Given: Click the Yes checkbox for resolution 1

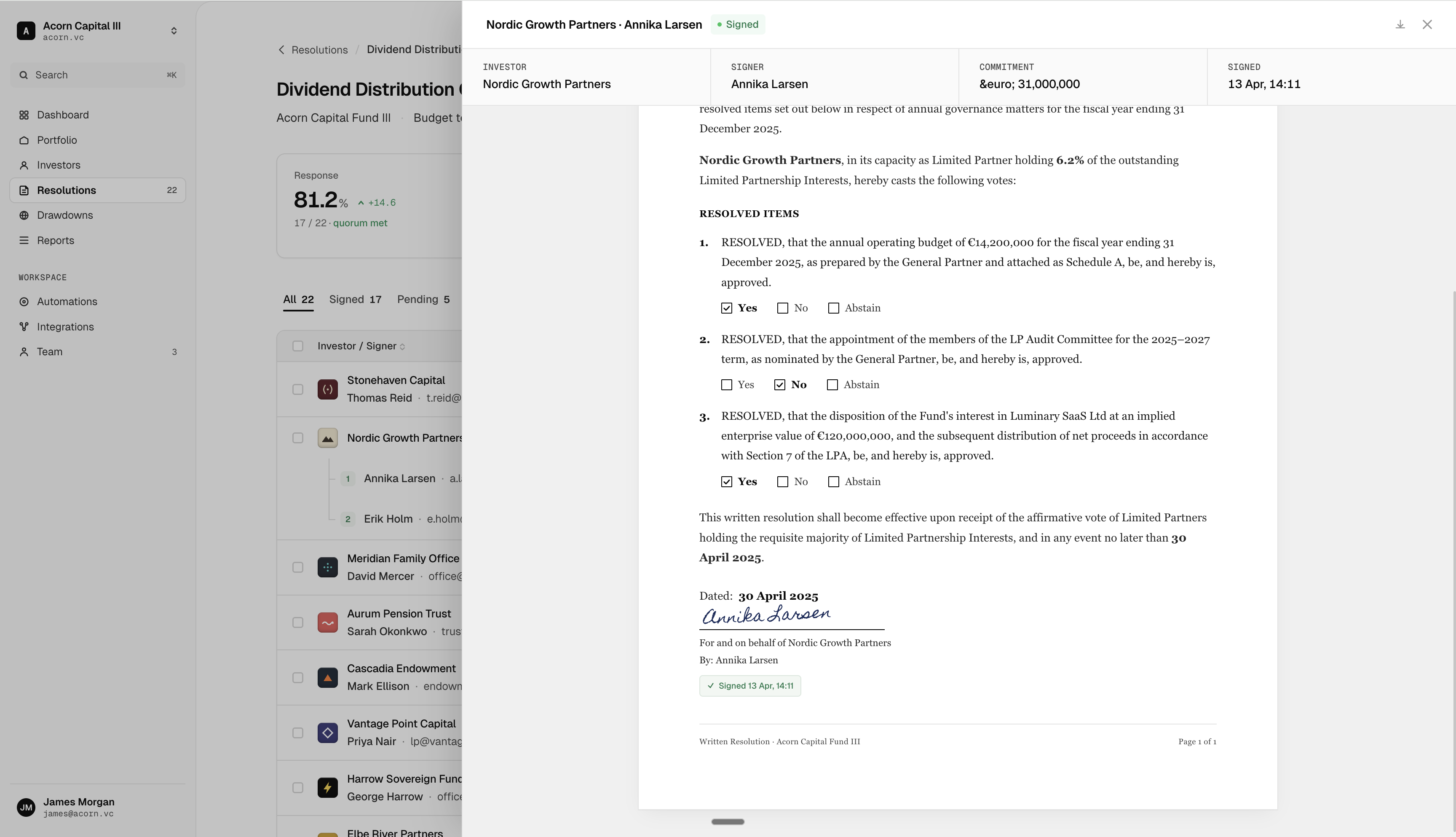Looking at the screenshot, I should (727, 308).
